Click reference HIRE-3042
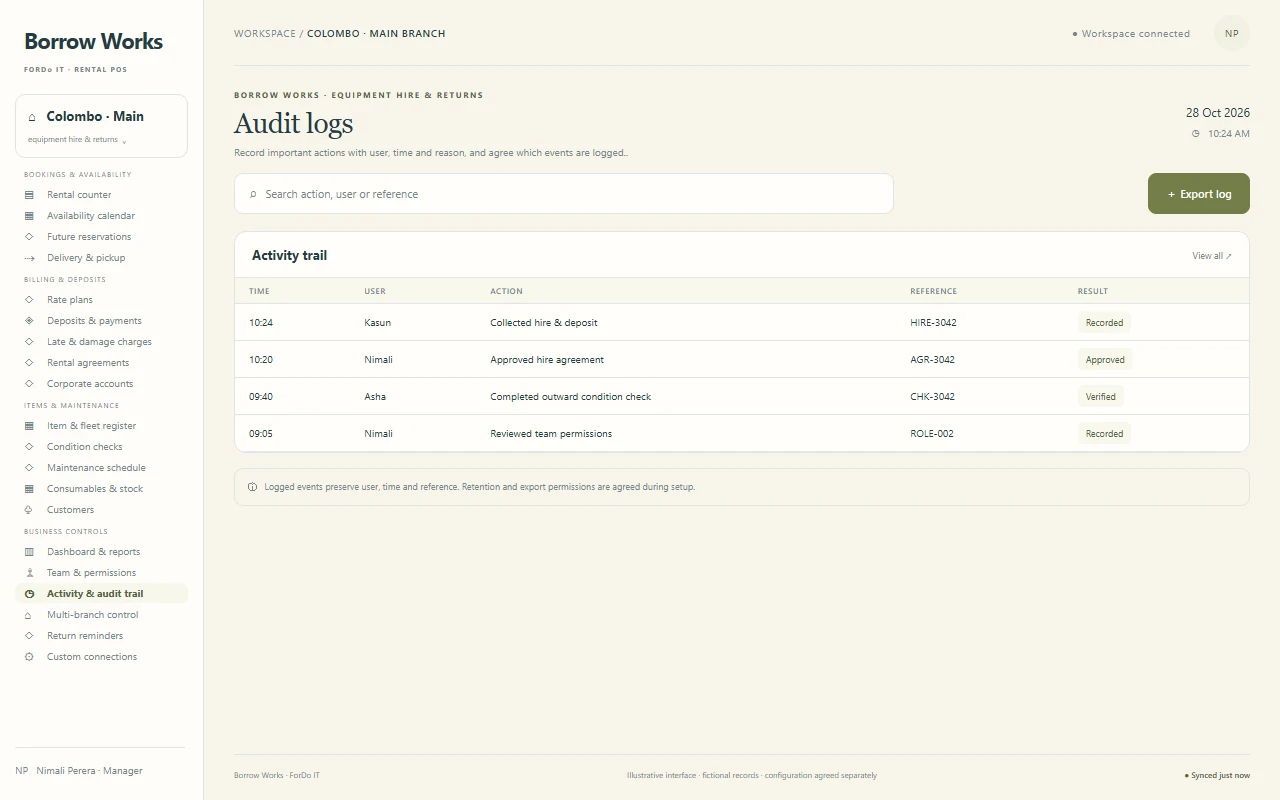 click(933, 323)
